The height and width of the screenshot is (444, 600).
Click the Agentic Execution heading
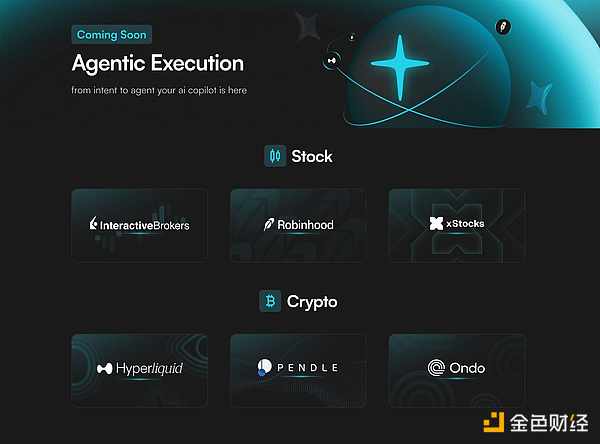tap(158, 64)
